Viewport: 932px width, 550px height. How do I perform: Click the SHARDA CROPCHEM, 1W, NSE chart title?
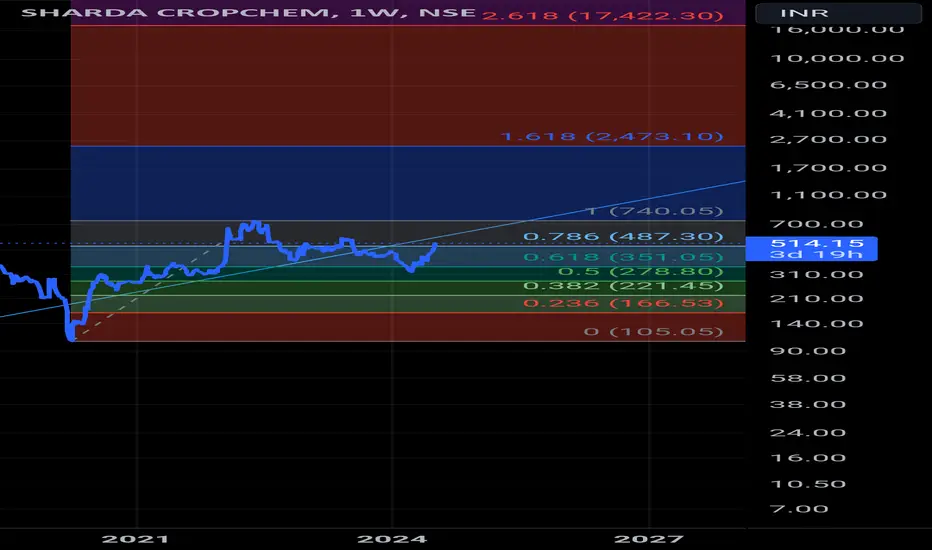(x=248, y=12)
